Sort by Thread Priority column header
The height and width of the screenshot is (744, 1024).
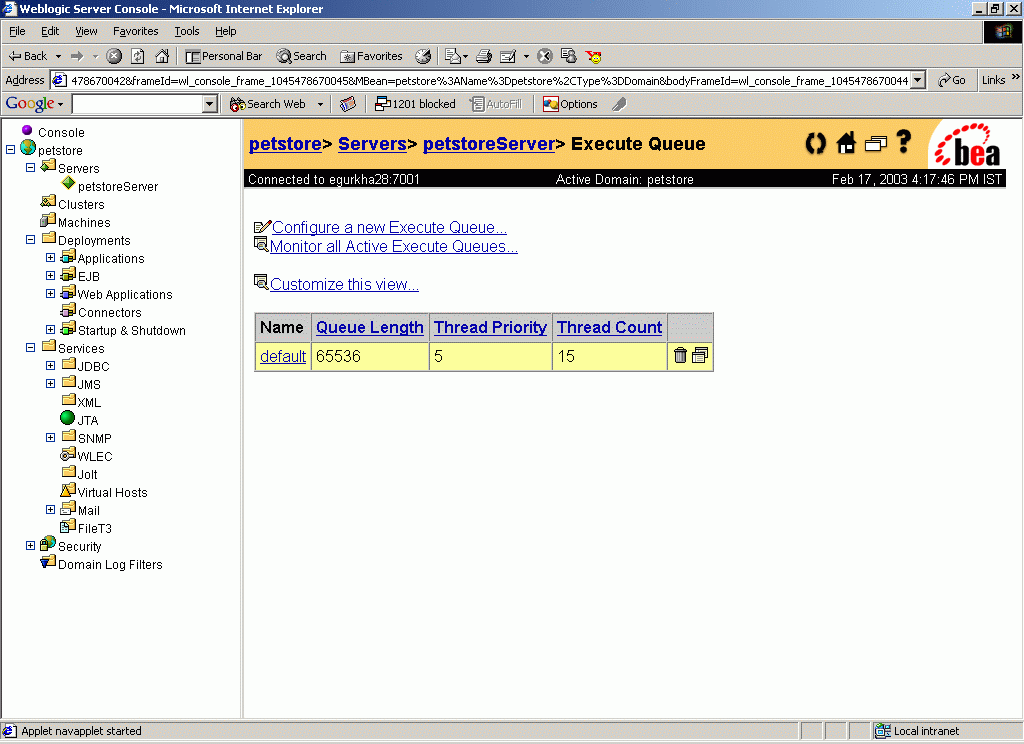(490, 327)
